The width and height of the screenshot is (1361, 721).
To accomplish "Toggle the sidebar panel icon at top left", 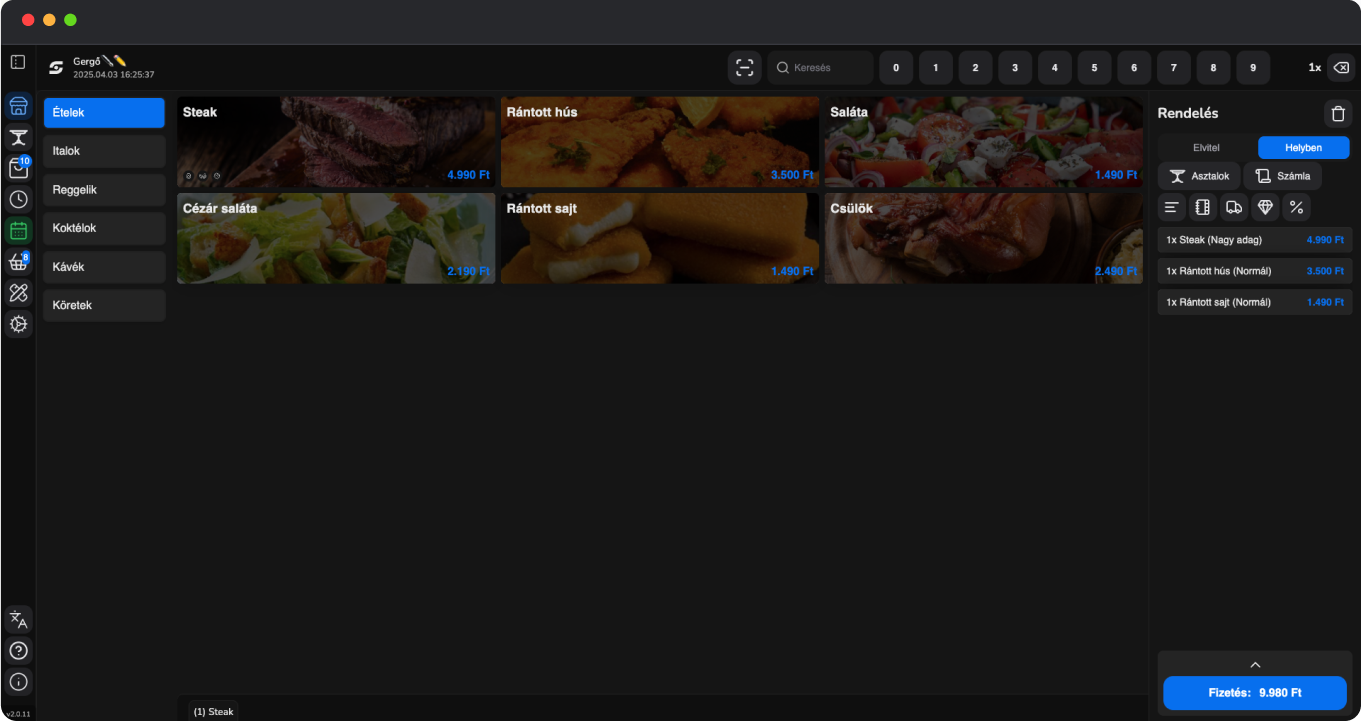I will tap(18, 62).
